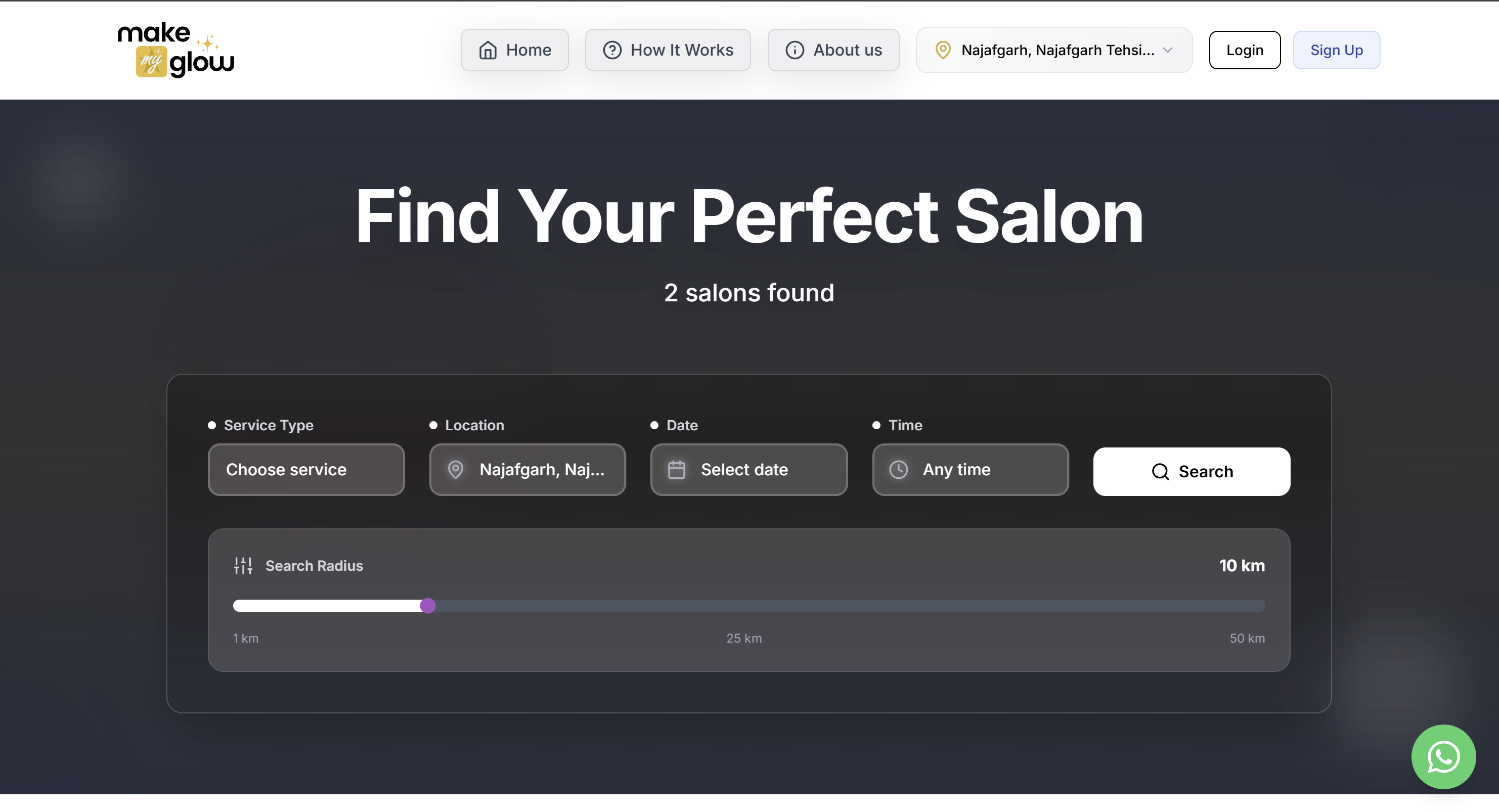Viewport: 1499px width, 812px height.
Task: Open the Choose service dropdown
Action: (305, 469)
